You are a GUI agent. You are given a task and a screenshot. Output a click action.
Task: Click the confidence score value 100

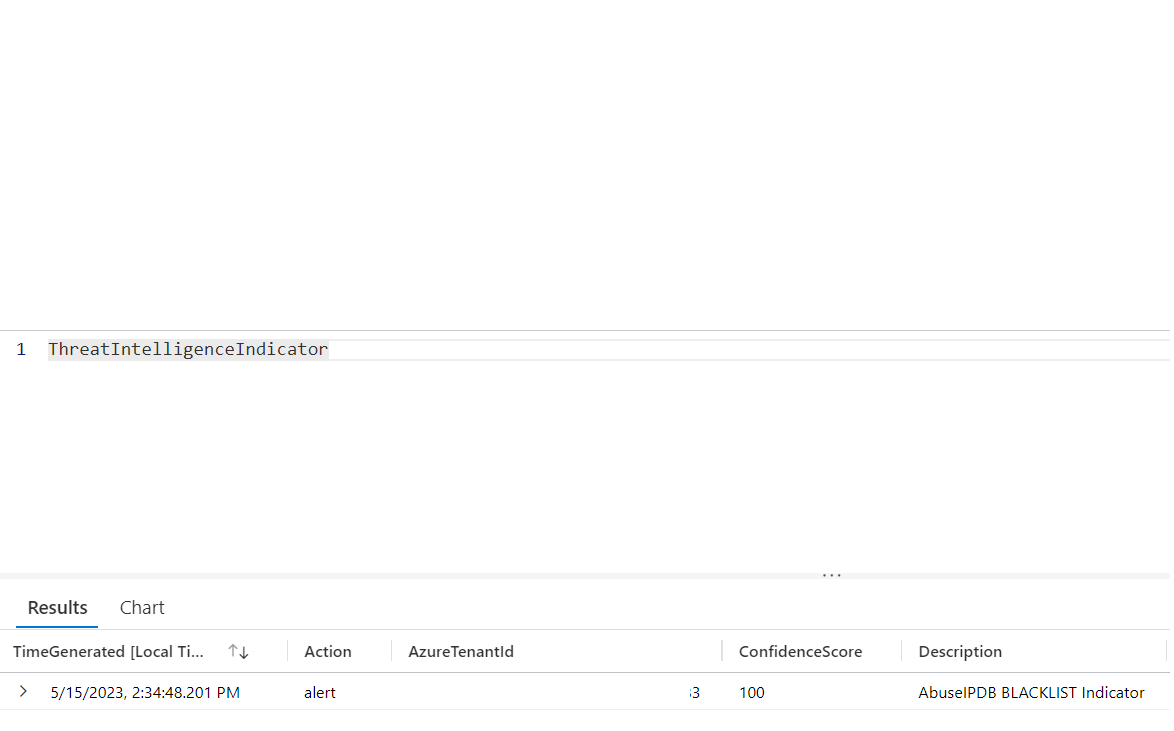pyautogui.click(x=751, y=692)
